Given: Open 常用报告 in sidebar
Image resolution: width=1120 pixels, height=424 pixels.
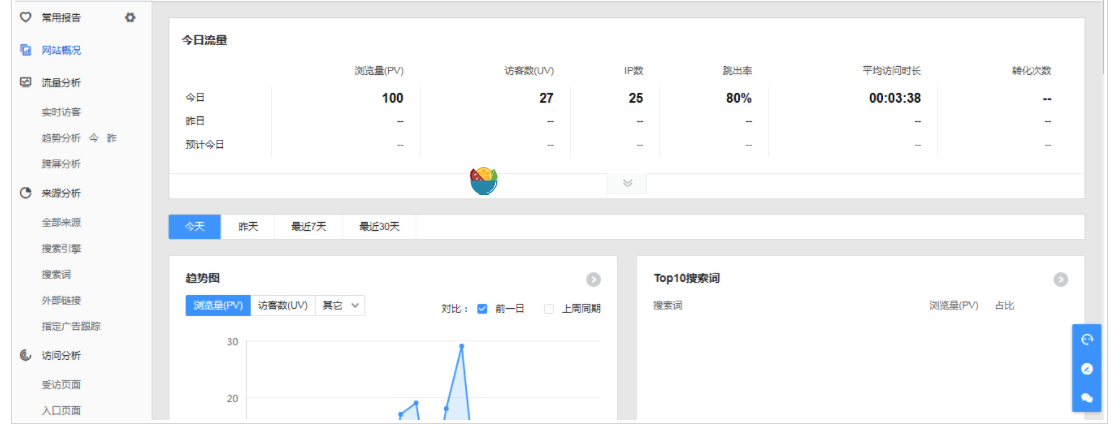Looking at the screenshot, I should (61, 17).
